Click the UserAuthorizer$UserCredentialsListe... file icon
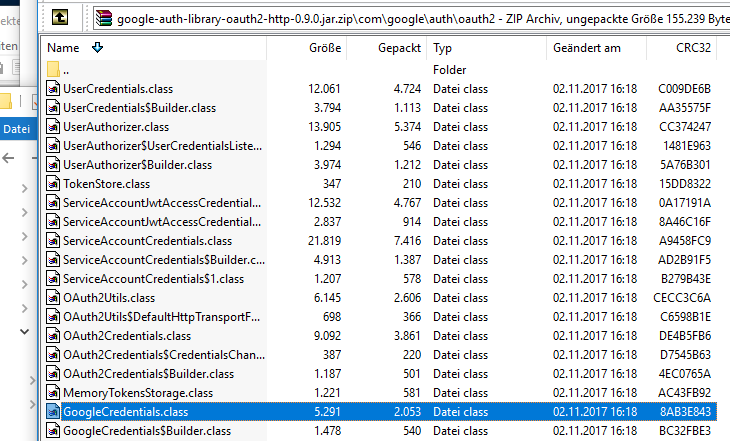This screenshot has width=730, height=441. point(53,146)
